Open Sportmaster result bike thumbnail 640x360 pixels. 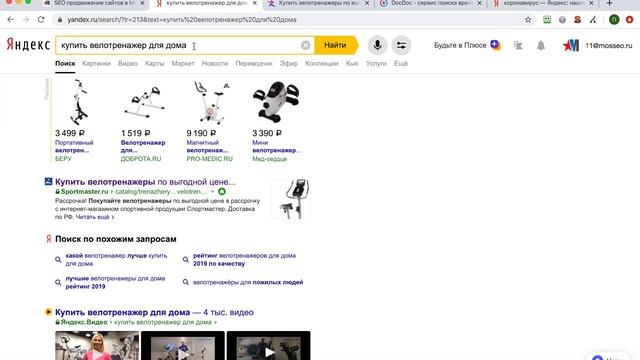click(x=291, y=199)
